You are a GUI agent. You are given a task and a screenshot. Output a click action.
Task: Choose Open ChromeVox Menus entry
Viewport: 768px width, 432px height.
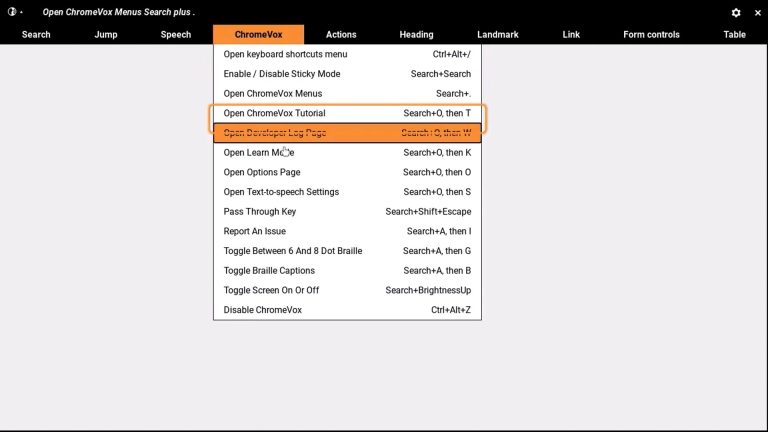pyautogui.click(x=347, y=94)
